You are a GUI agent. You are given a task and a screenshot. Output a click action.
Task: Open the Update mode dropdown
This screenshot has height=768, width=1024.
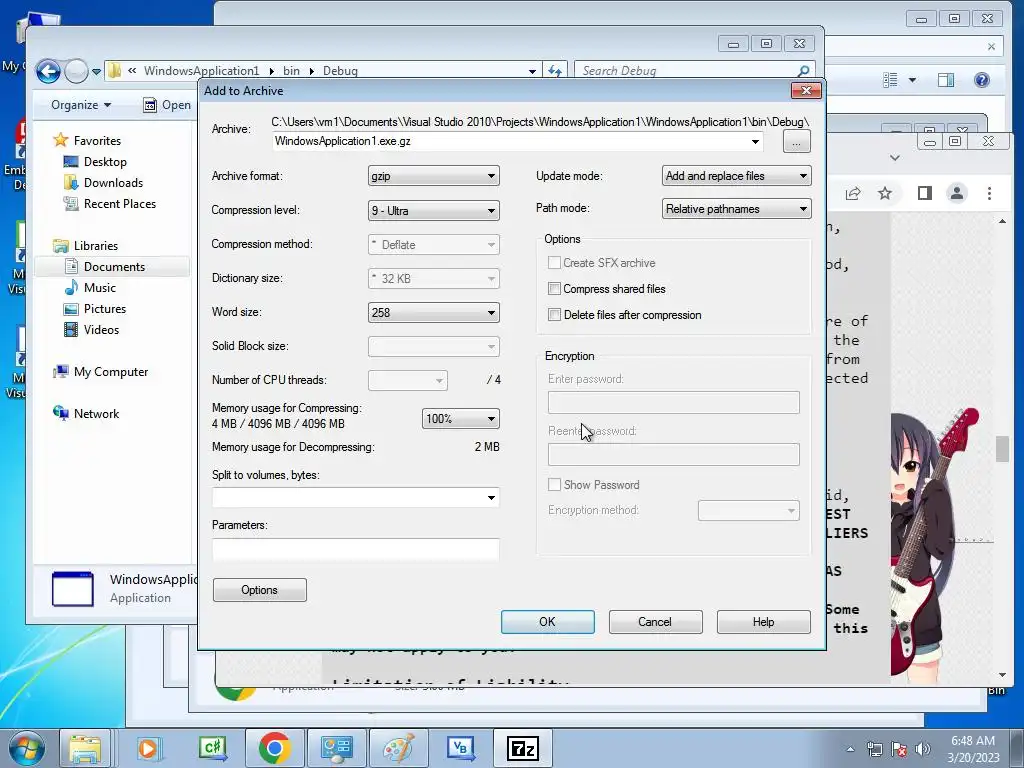coord(737,176)
